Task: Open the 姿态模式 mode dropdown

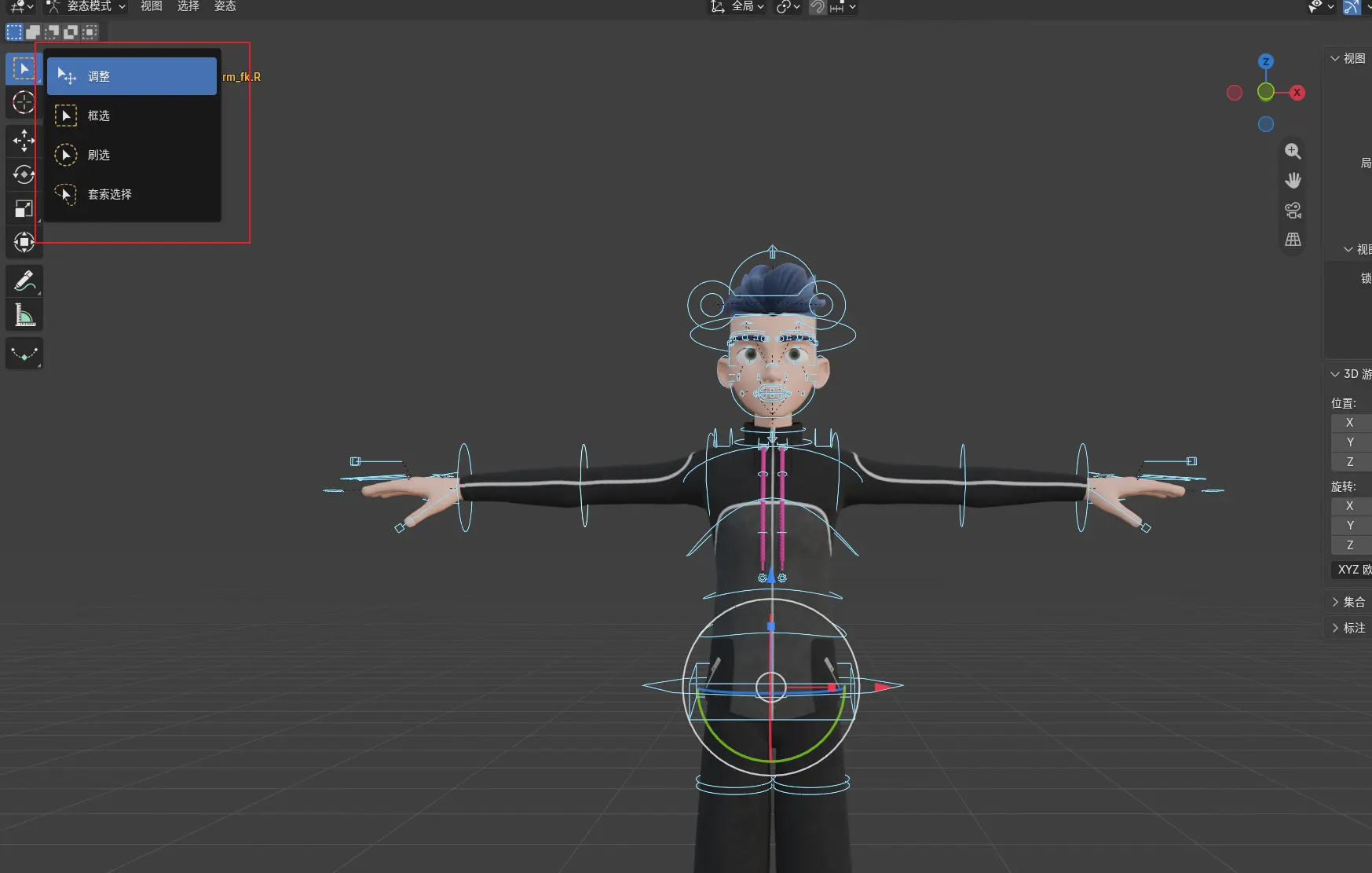Action: (86, 6)
